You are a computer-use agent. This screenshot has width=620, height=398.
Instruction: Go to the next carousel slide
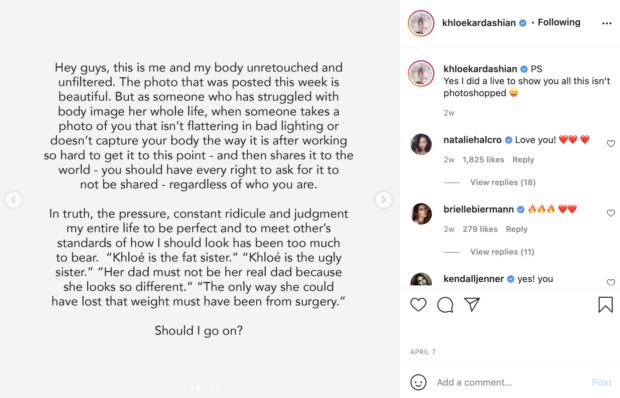click(384, 200)
